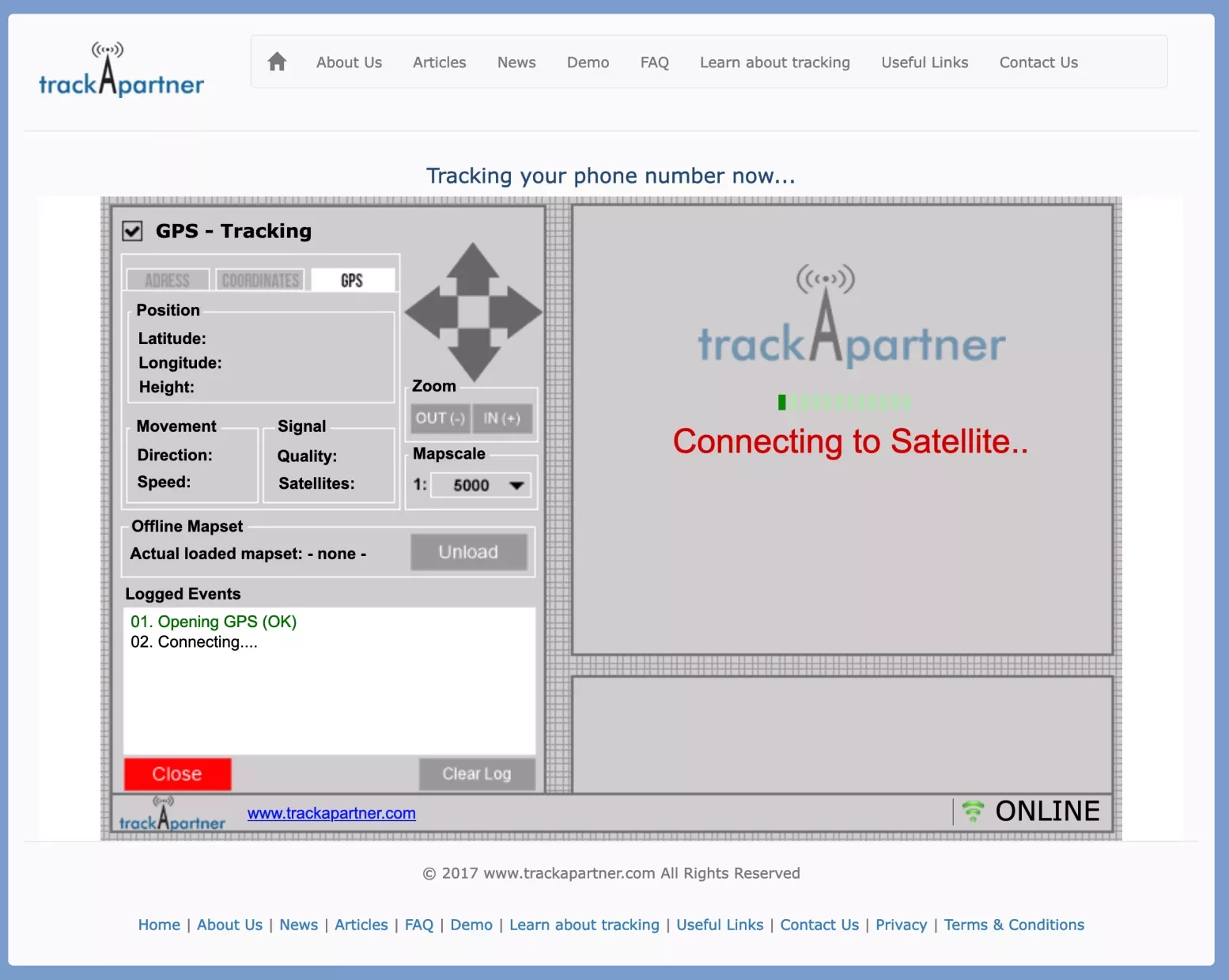
Task: Open the Terms & Conditions footer link
Action: coord(1014,925)
